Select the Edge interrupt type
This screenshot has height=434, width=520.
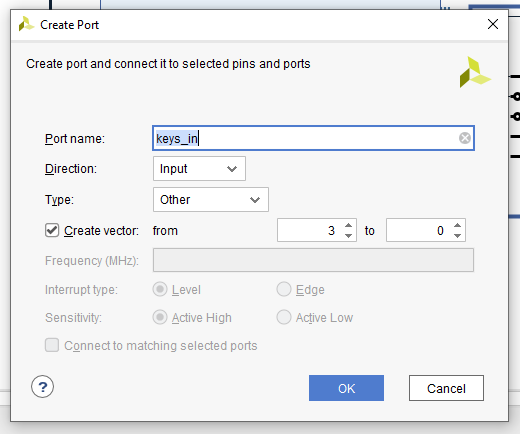pos(284,289)
